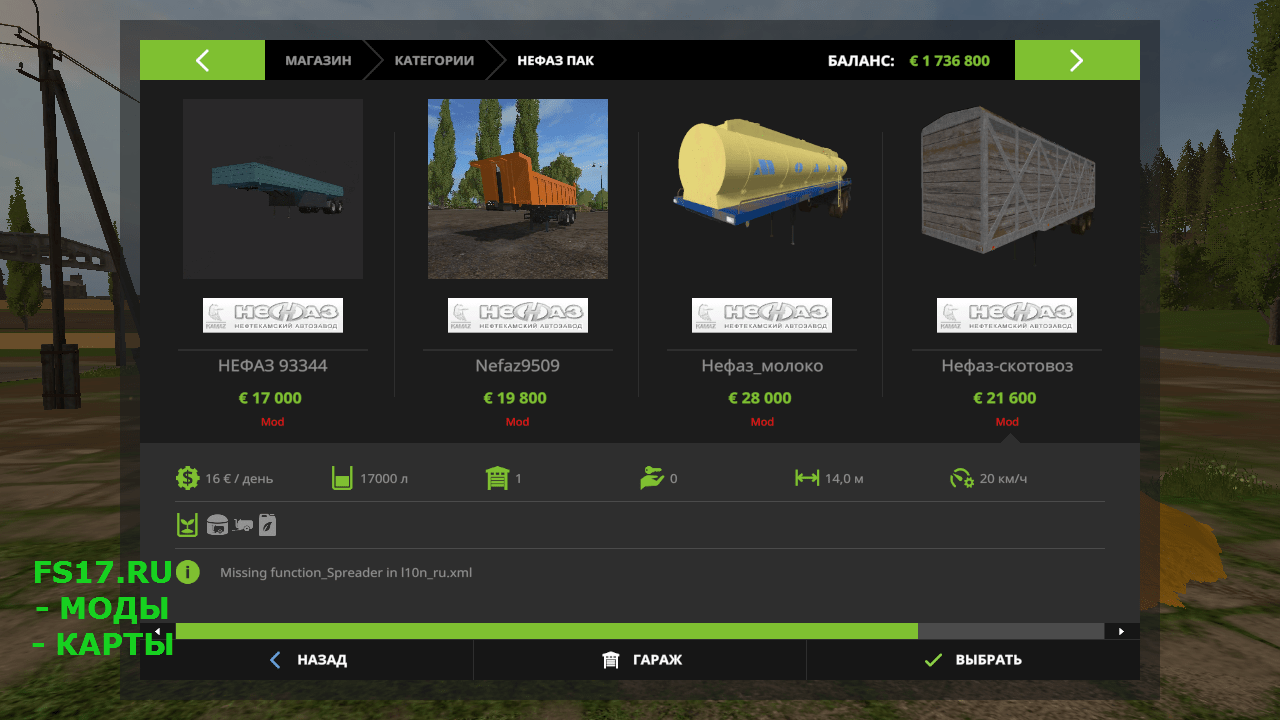Click Нефаз_молоко name label
This screenshot has width=1280, height=720.
click(x=762, y=366)
